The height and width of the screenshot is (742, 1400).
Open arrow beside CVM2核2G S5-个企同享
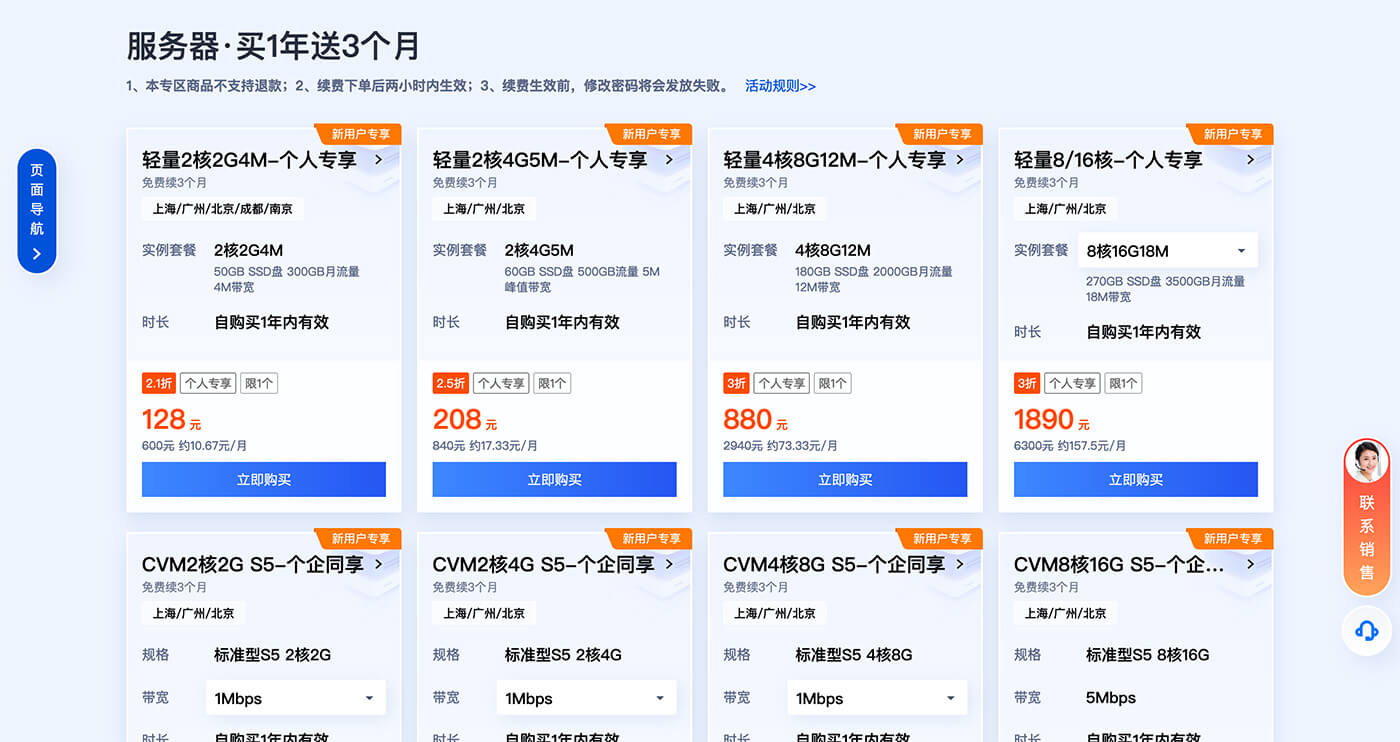tap(378, 564)
